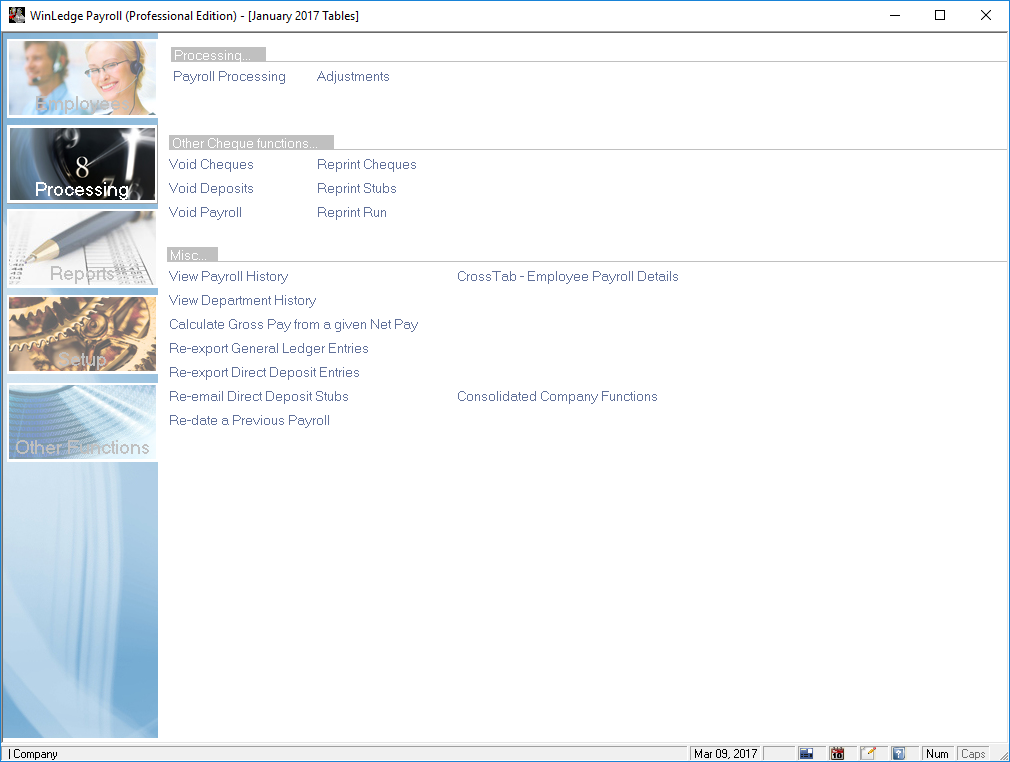The height and width of the screenshot is (762, 1010).
Task: Select Void Cheques
Action: click(x=211, y=165)
